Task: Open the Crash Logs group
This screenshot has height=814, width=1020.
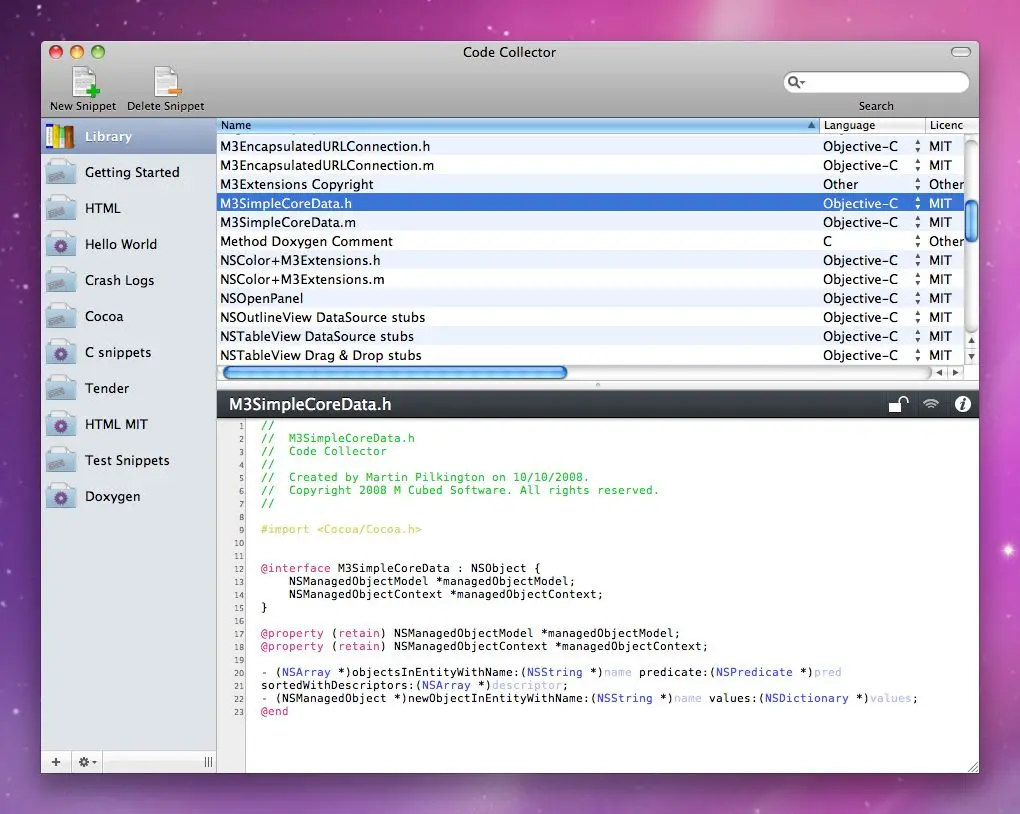Action: point(129,280)
